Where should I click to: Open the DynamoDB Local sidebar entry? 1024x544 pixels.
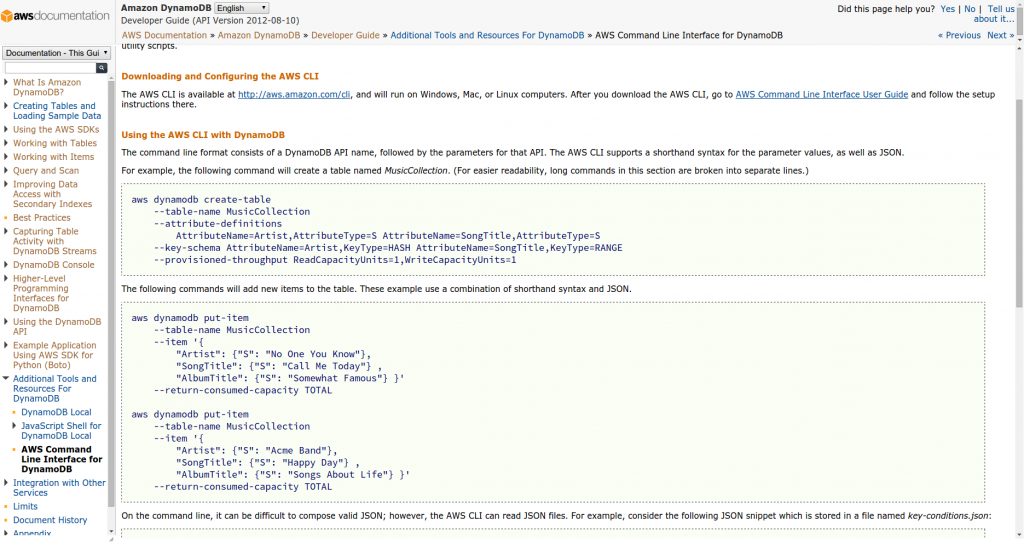pyautogui.click(x=56, y=412)
